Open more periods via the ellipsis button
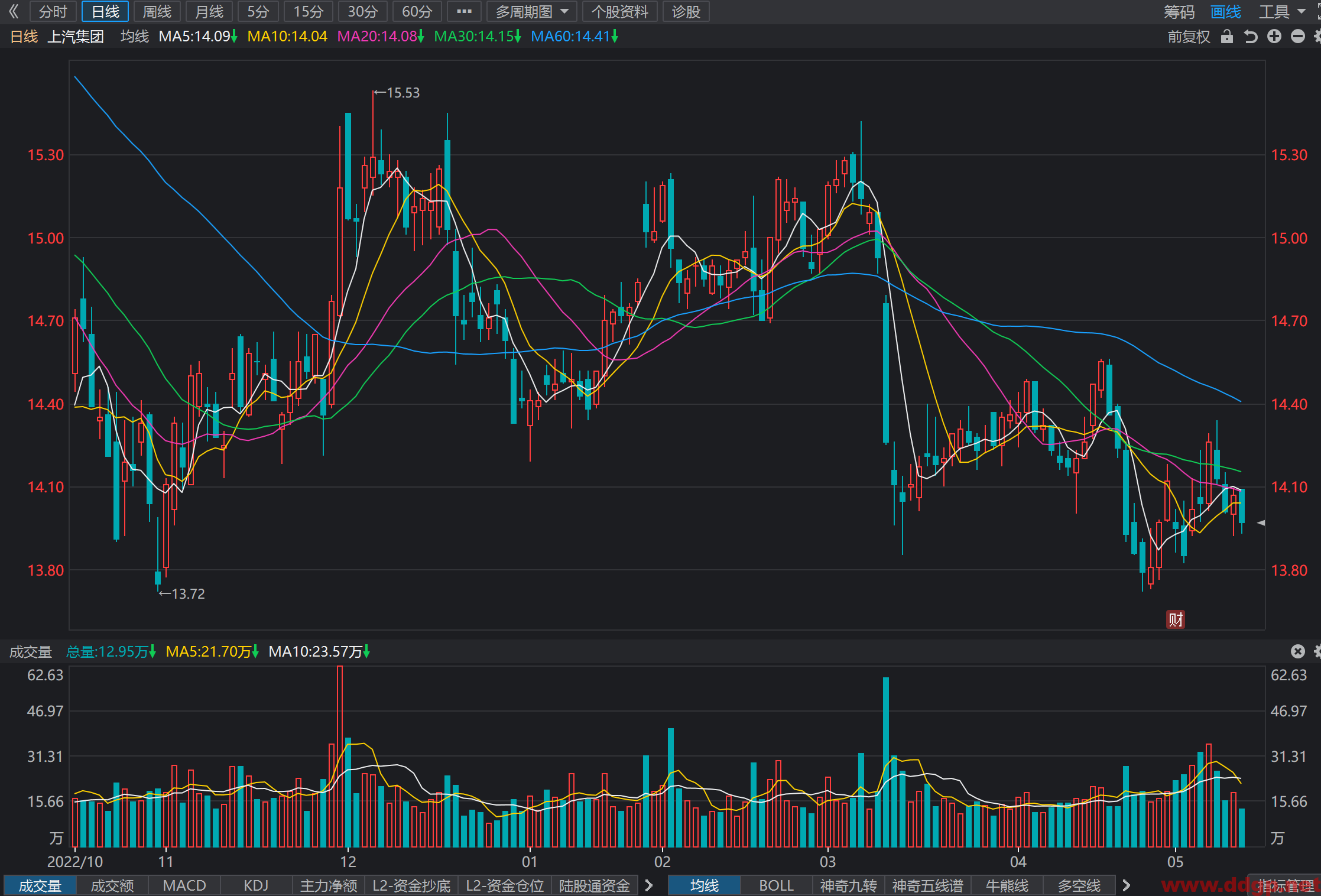Screen dimensions: 1321x896 point(465,11)
